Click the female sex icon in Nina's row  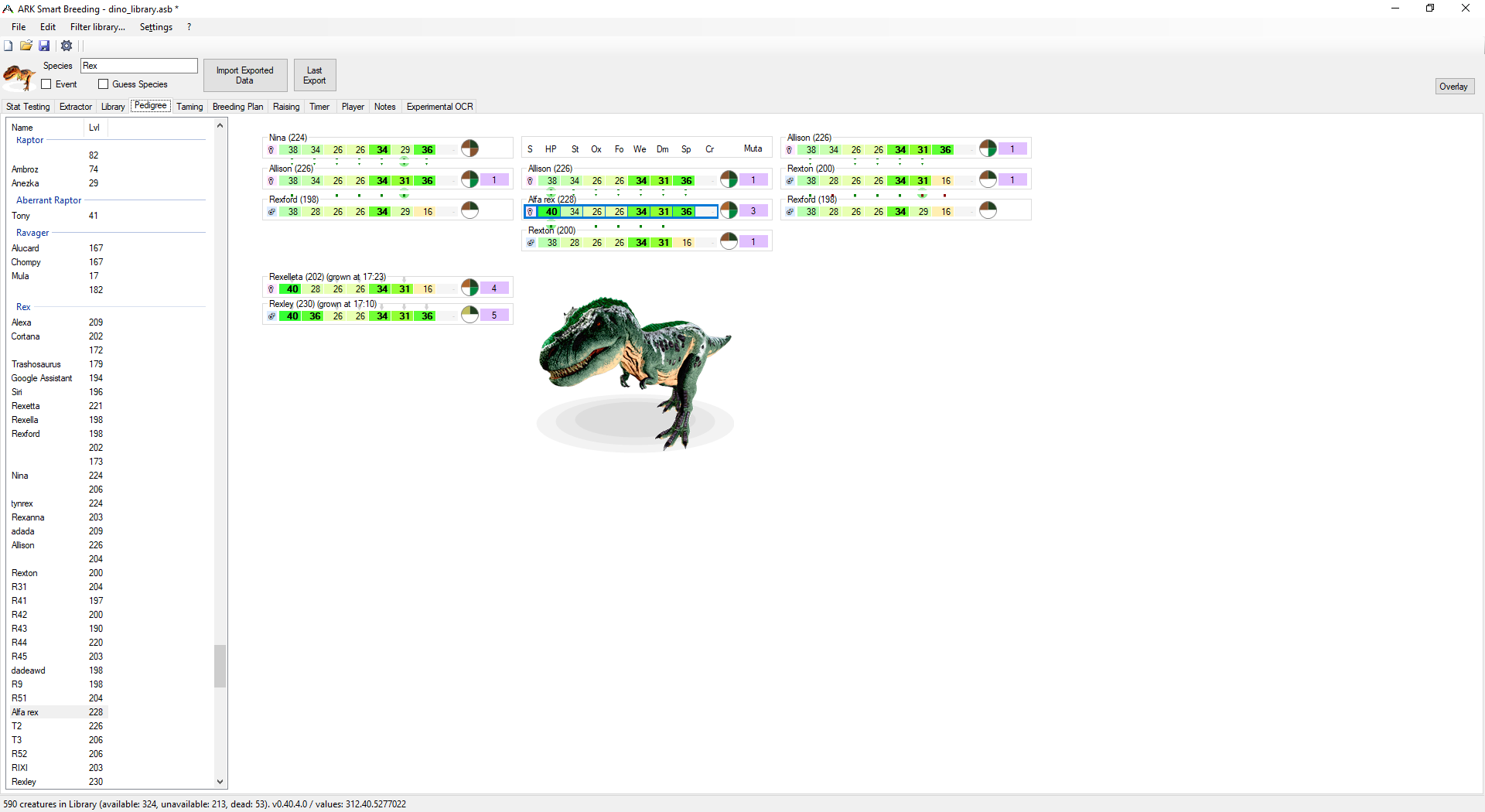(271, 150)
